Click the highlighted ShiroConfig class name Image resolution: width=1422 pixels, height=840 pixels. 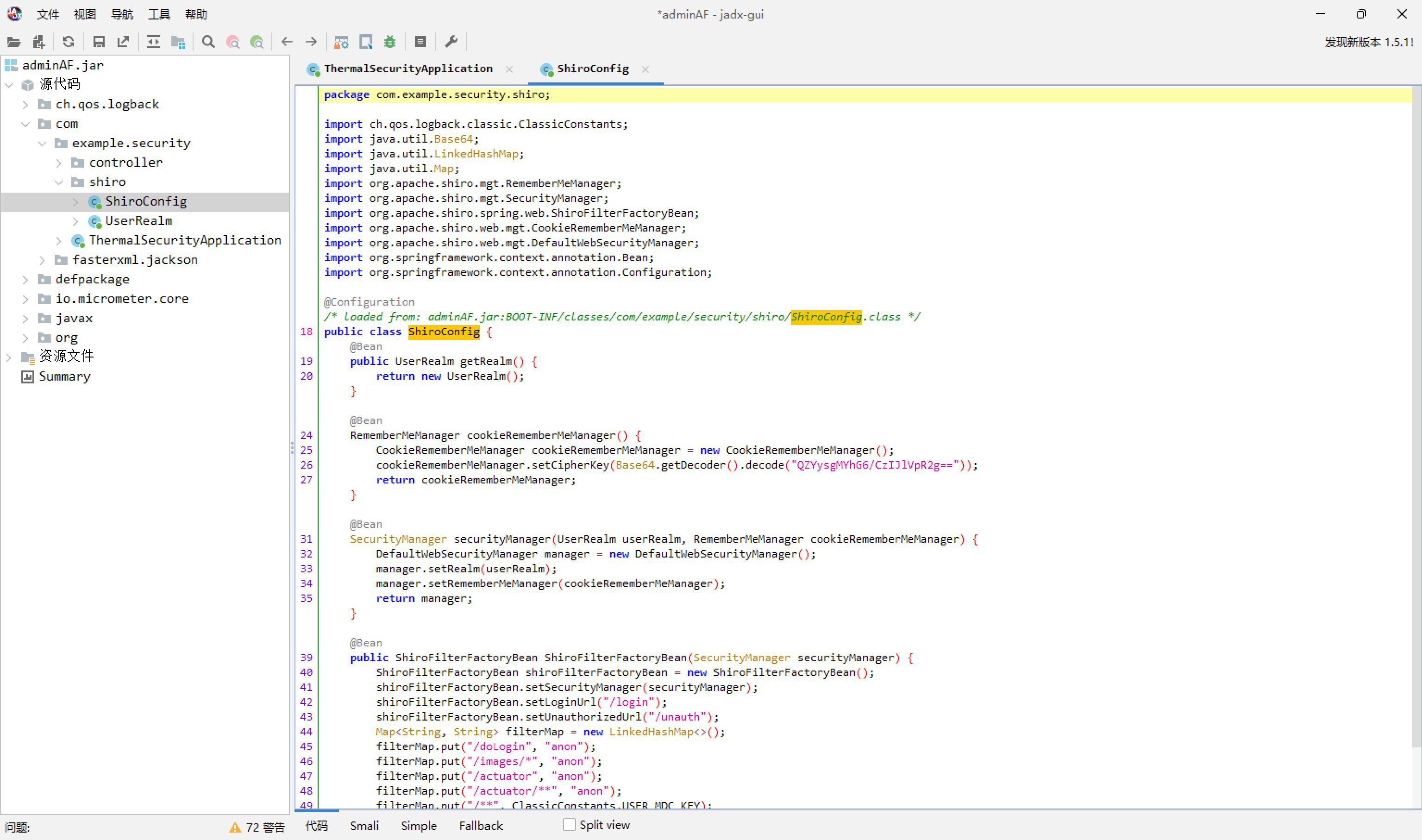tap(444, 332)
